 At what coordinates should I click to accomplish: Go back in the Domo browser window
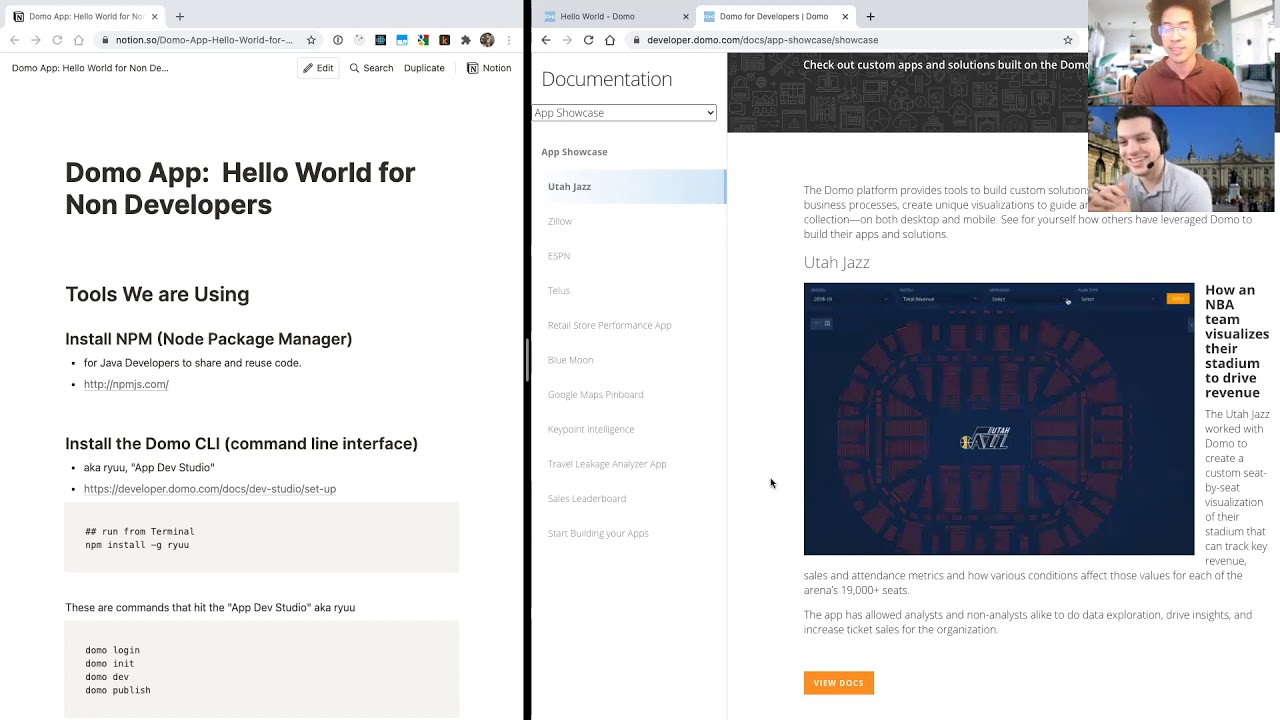(545, 40)
